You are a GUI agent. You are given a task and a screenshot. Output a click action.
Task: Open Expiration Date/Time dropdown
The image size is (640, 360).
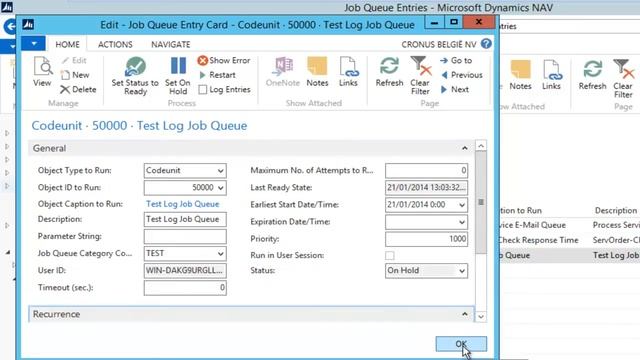point(462,222)
